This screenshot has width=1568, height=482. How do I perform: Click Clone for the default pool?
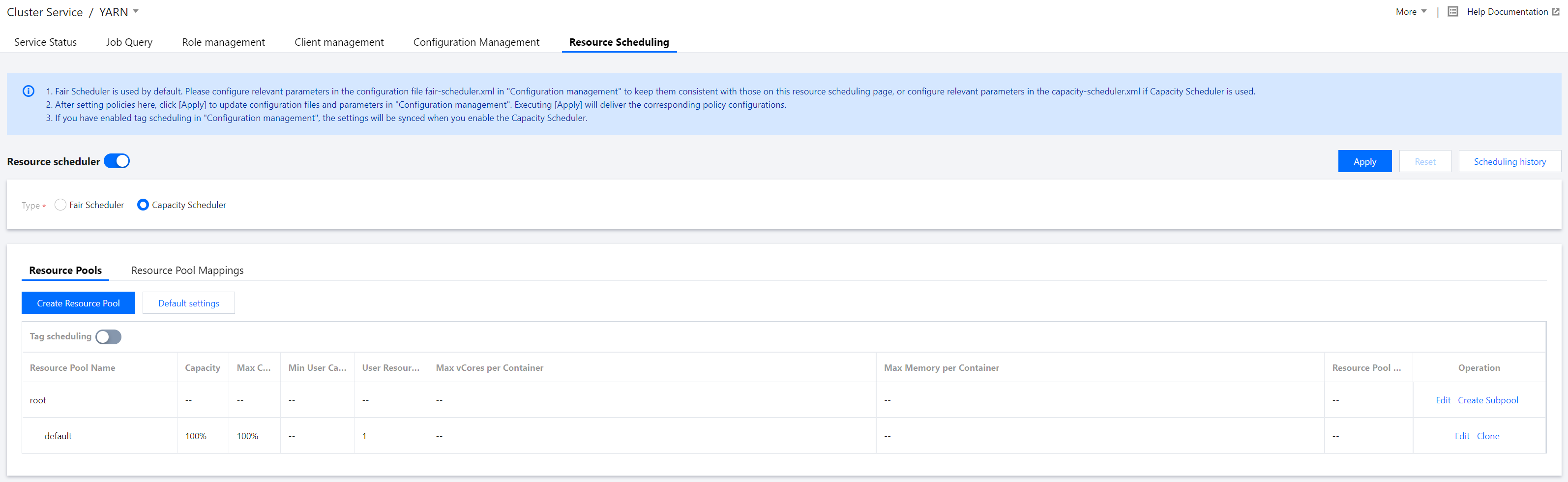[x=1488, y=436]
